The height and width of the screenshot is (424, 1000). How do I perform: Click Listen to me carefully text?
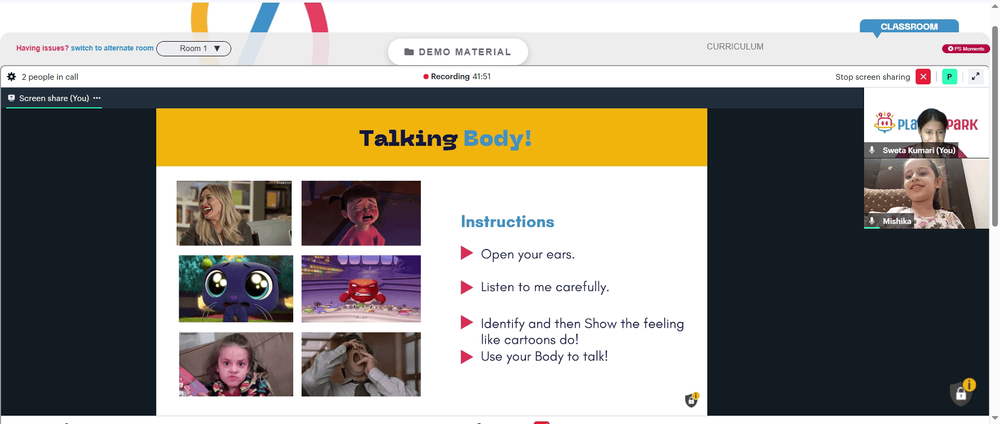coord(545,287)
